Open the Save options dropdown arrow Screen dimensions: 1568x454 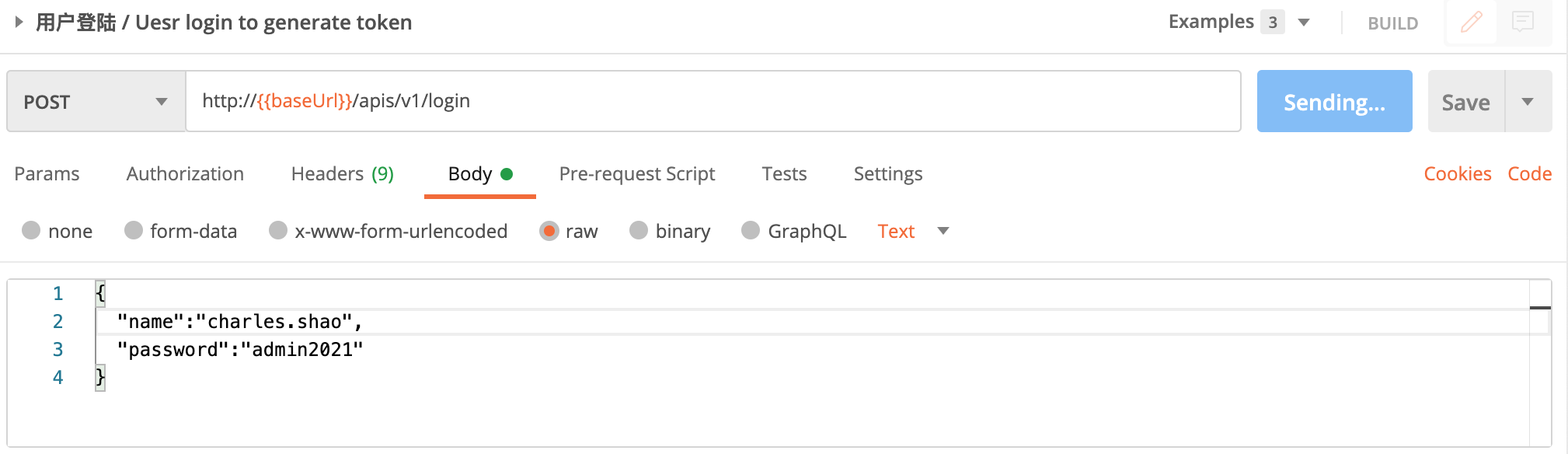pos(1528,102)
